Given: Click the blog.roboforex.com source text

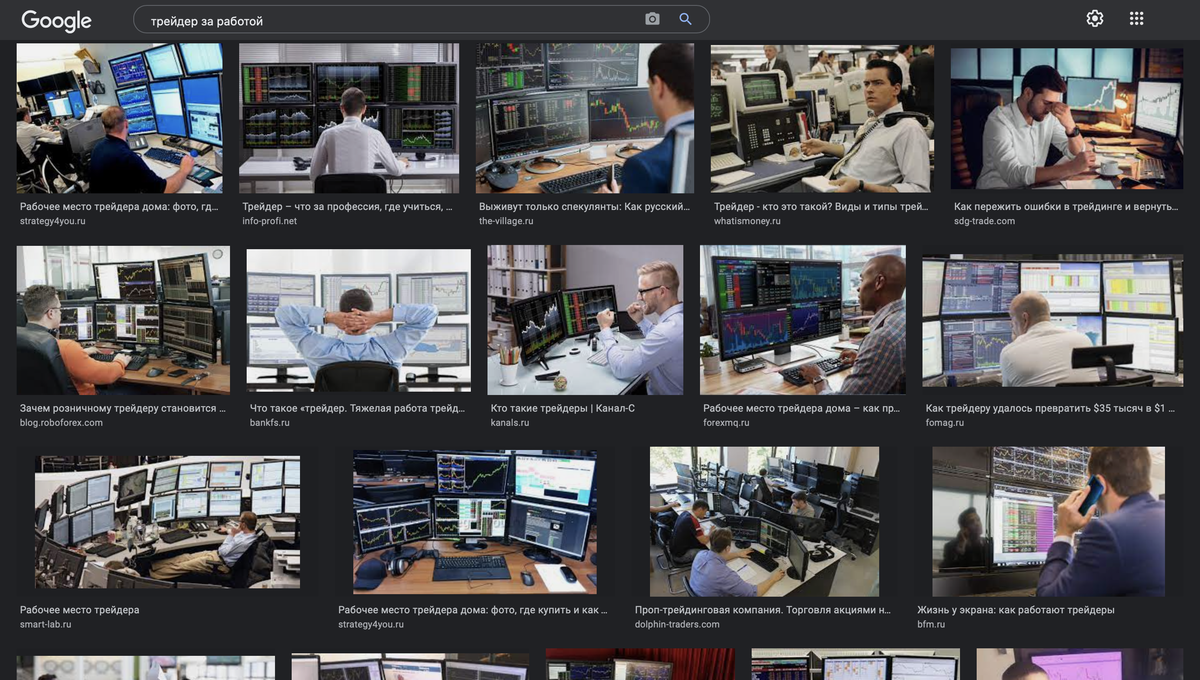Looking at the screenshot, I should pyautogui.click(x=61, y=423).
